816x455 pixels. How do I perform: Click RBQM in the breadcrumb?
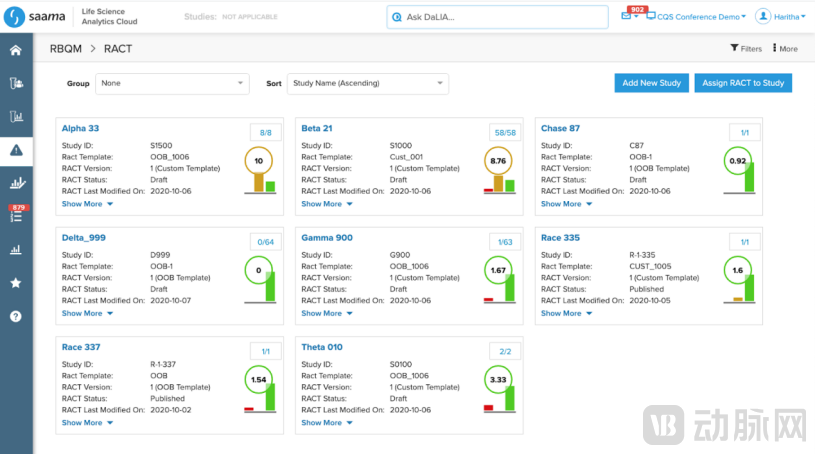pos(66,49)
